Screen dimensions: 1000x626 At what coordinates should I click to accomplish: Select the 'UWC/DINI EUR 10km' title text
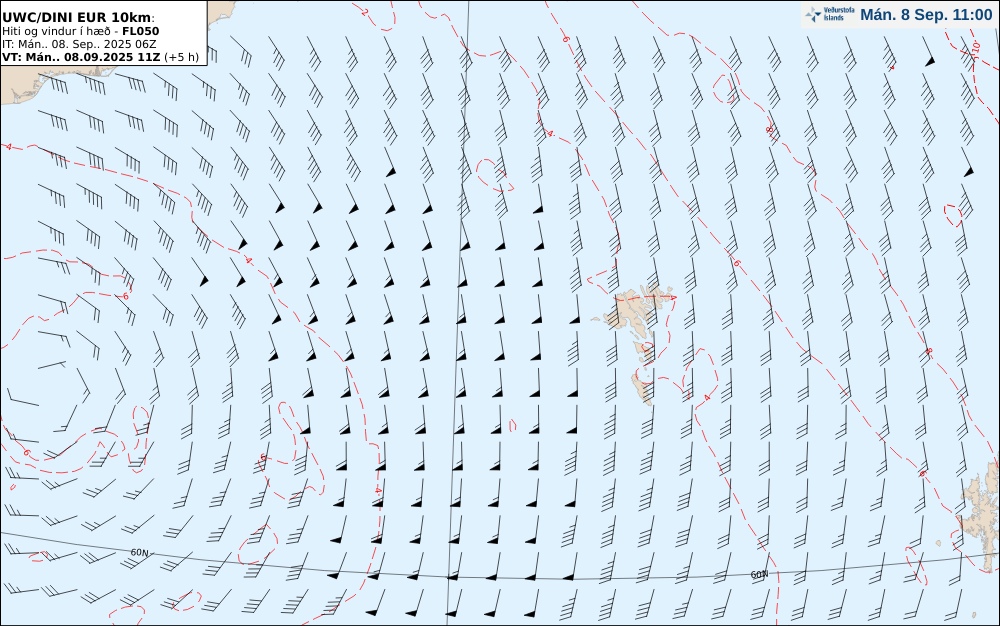pyautogui.click(x=78, y=17)
